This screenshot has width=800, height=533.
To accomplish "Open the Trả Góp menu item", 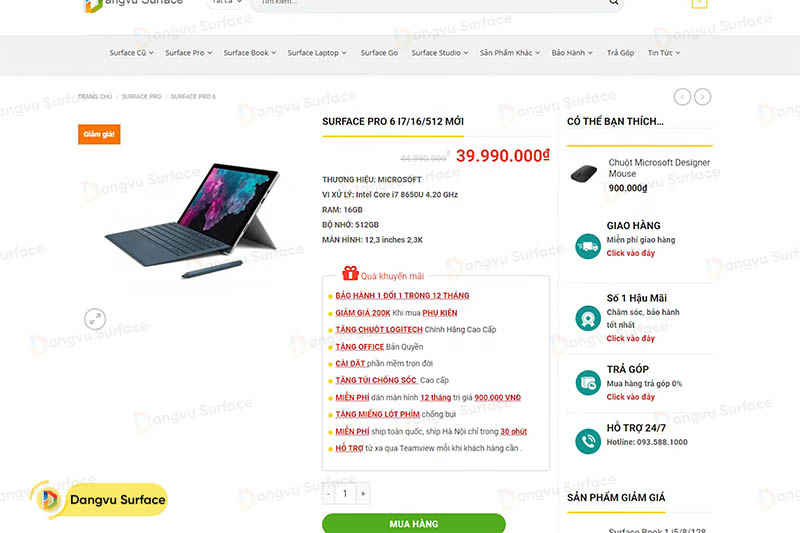I will coord(620,53).
